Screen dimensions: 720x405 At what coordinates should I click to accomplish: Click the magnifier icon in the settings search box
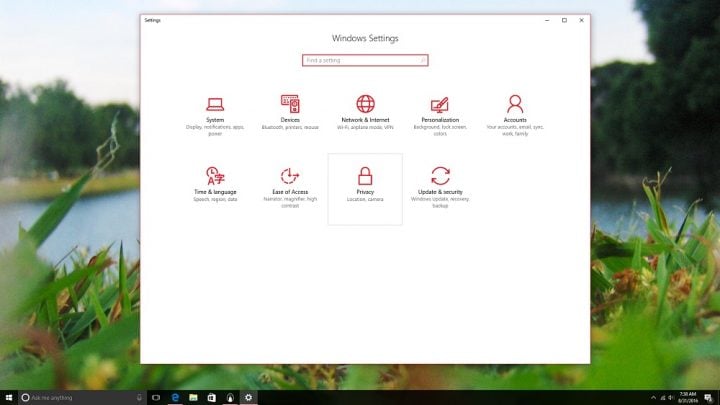(423, 60)
